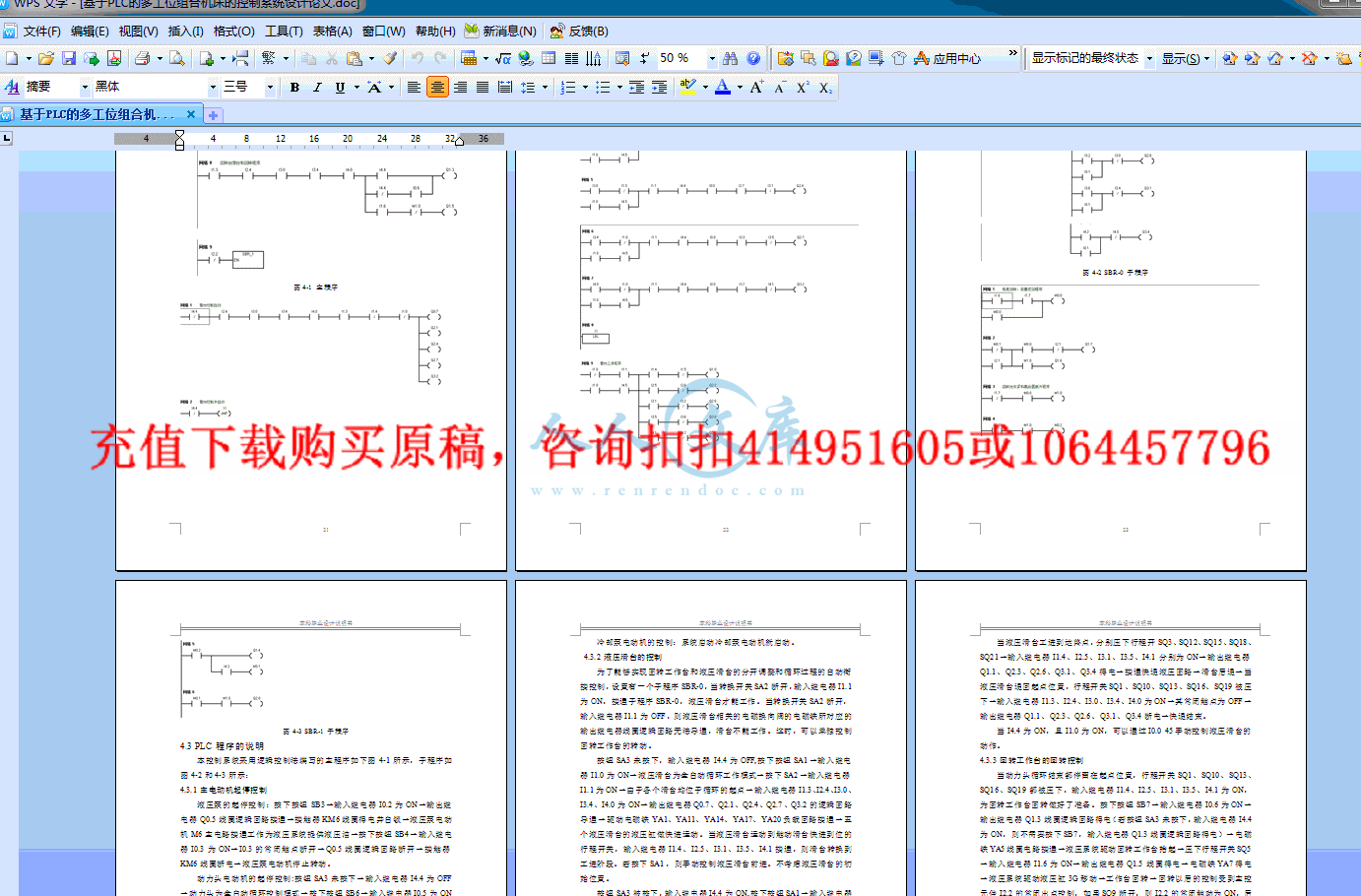1361x896 pixels.
Task: Apply the yellow text highlight color
Action: pyautogui.click(x=688, y=88)
